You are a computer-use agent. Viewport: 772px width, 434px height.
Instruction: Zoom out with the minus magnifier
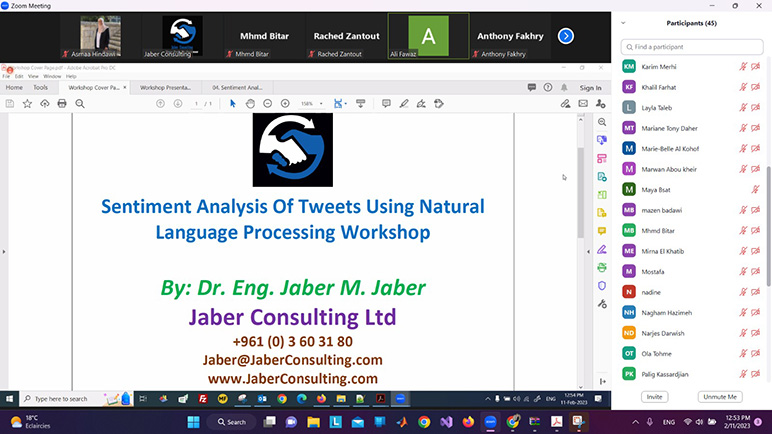point(267,103)
